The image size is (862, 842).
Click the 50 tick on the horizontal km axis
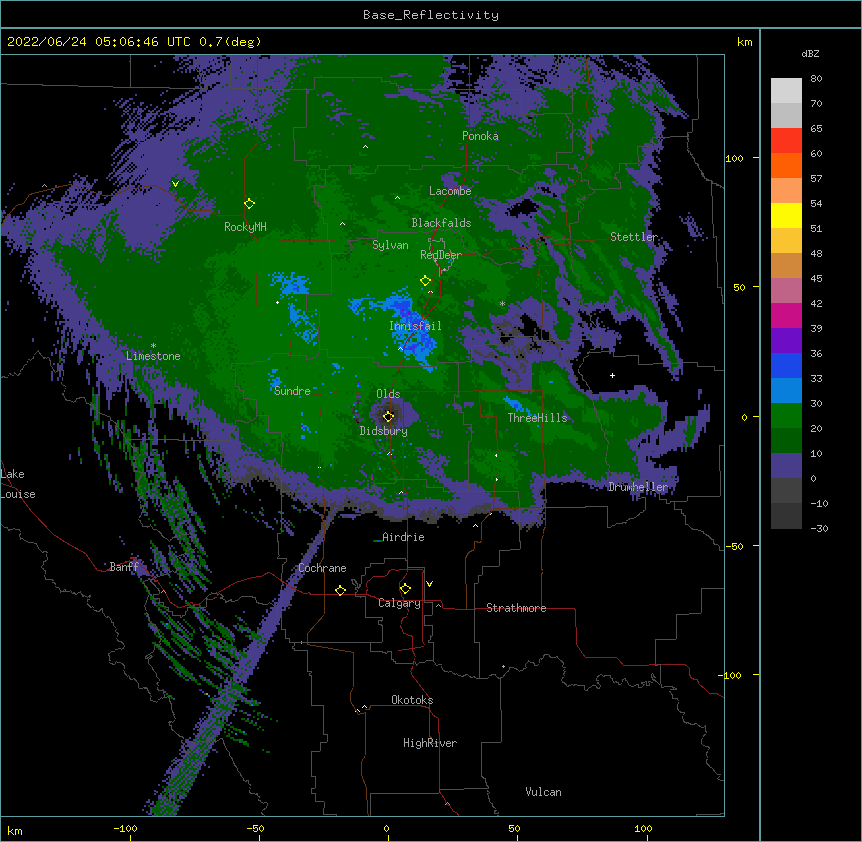coord(514,828)
